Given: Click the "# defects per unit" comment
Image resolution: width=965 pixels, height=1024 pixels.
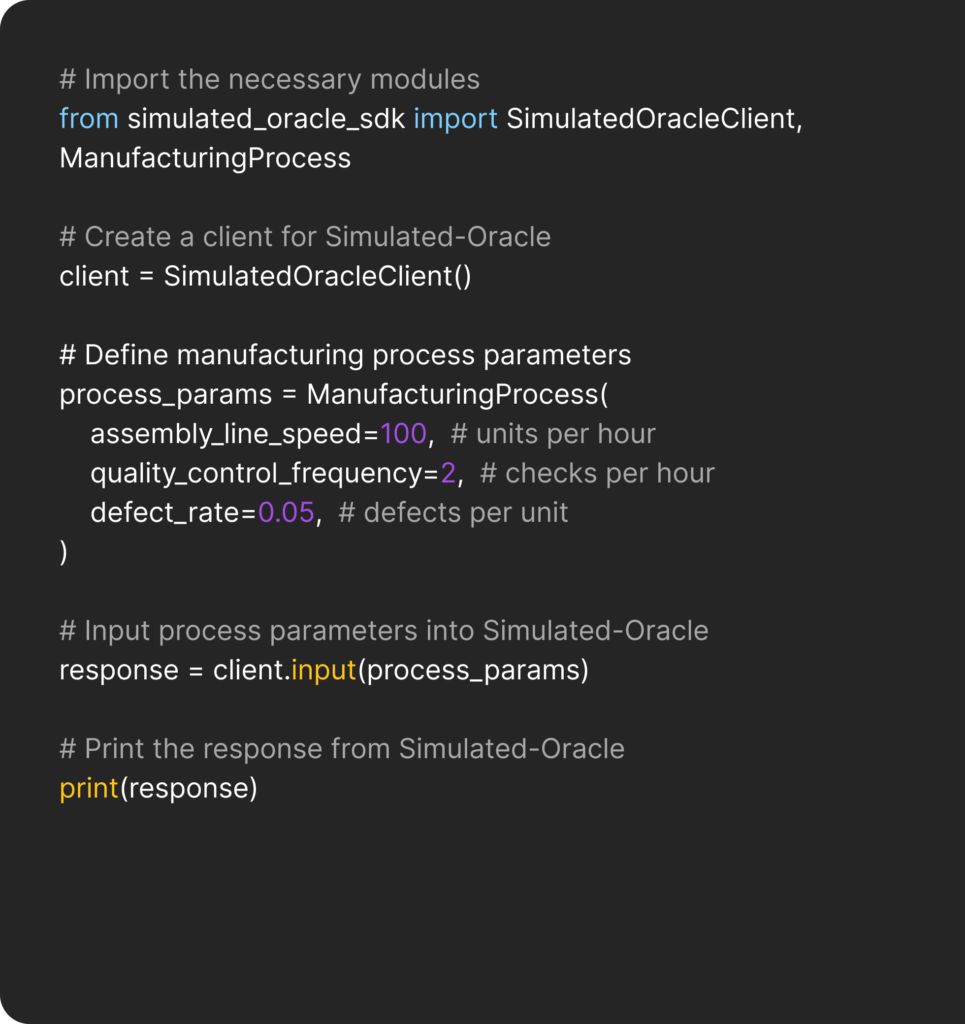Looking at the screenshot, I should pos(453,512).
